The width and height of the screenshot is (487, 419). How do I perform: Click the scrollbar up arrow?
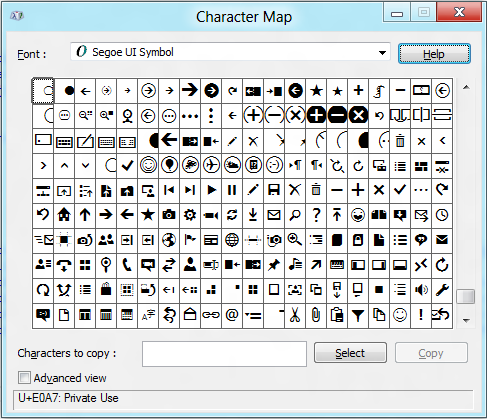point(466,88)
